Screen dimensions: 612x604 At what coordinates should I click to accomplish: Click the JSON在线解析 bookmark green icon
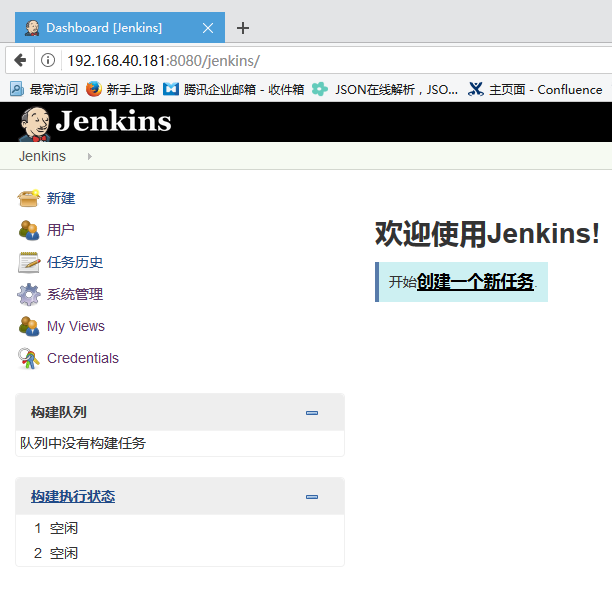pyautogui.click(x=319, y=89)
